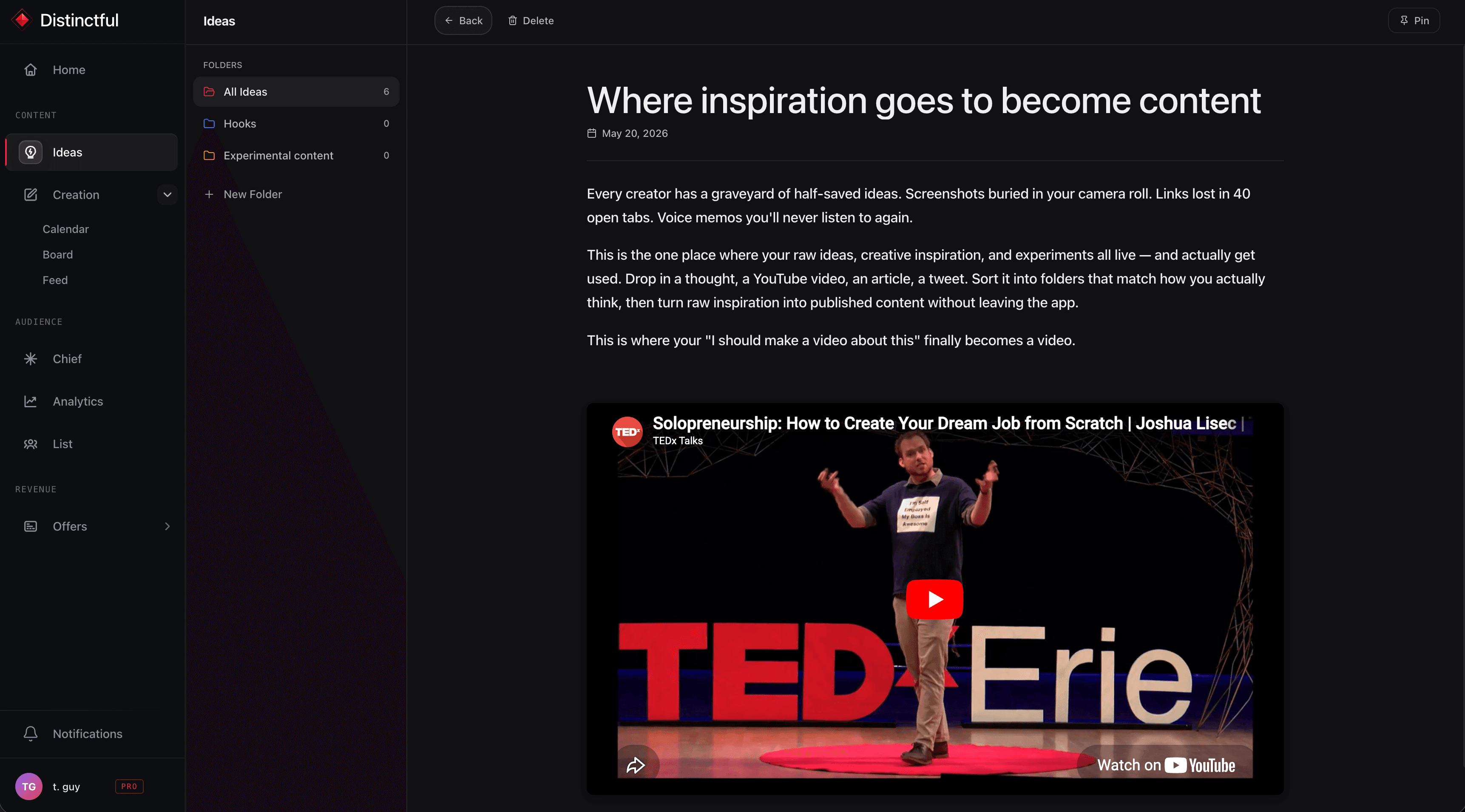Click the Notifications bell icon
The width and height of the screenshot is (1465, 812).
pyautogui.click(x=31, y=733)
